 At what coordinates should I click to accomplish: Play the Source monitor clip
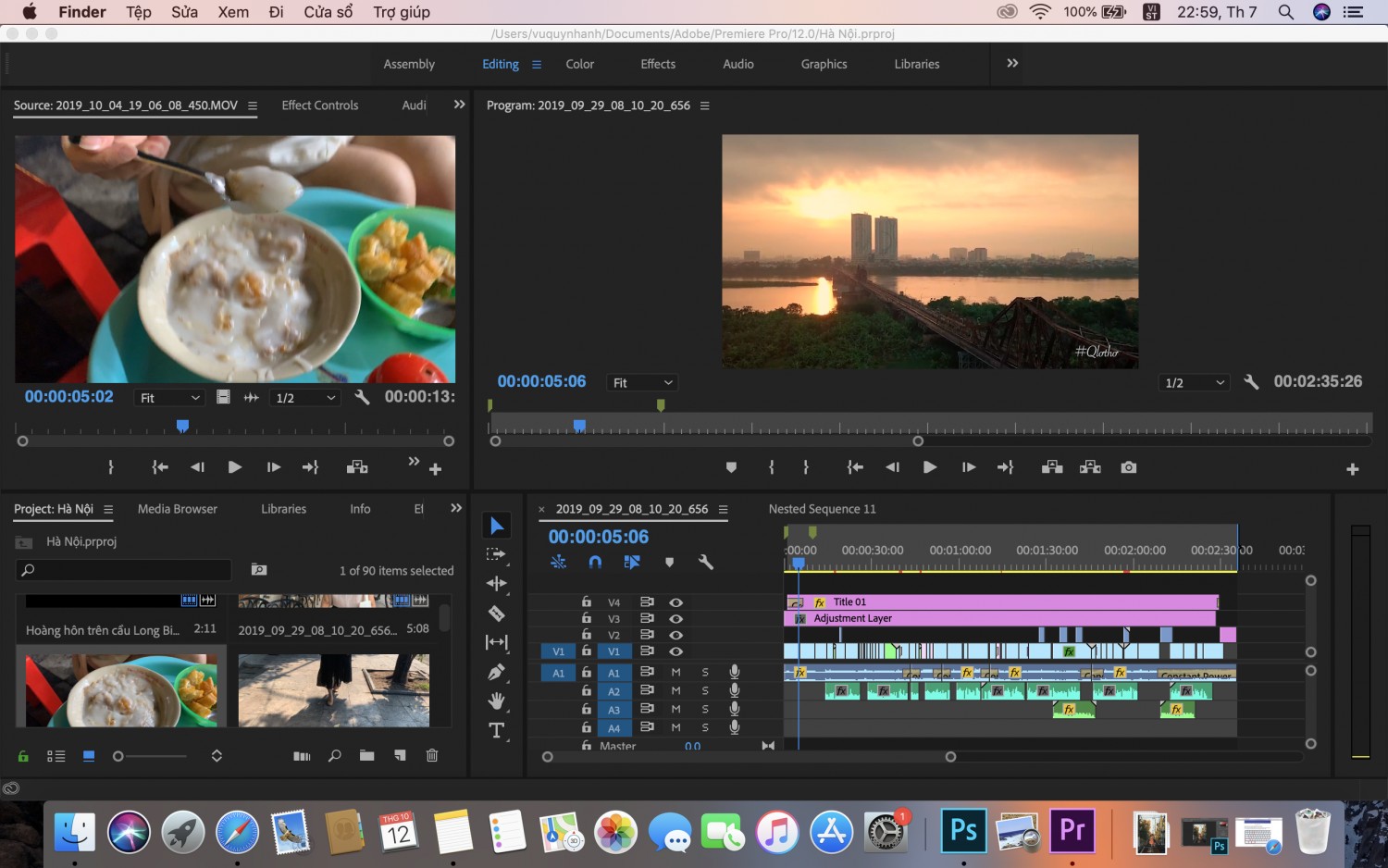(x=235, y=467)
